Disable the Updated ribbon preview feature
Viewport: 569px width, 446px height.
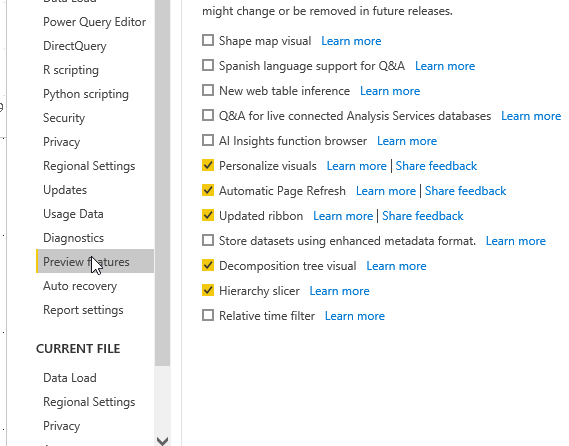click(x=208, y=216)
